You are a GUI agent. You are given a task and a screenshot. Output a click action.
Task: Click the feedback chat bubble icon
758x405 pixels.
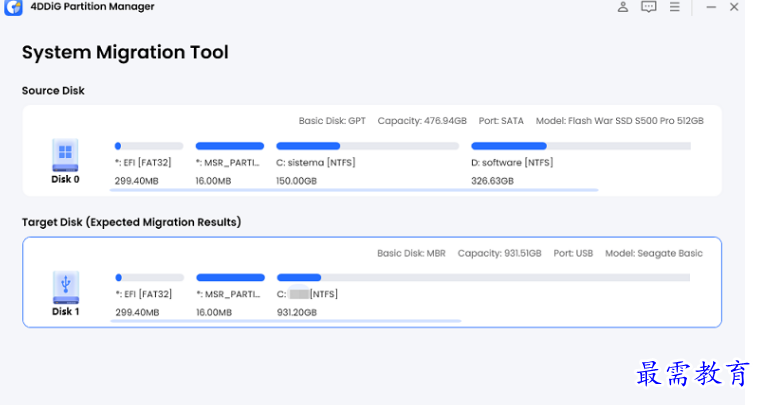tap(649, 7)
